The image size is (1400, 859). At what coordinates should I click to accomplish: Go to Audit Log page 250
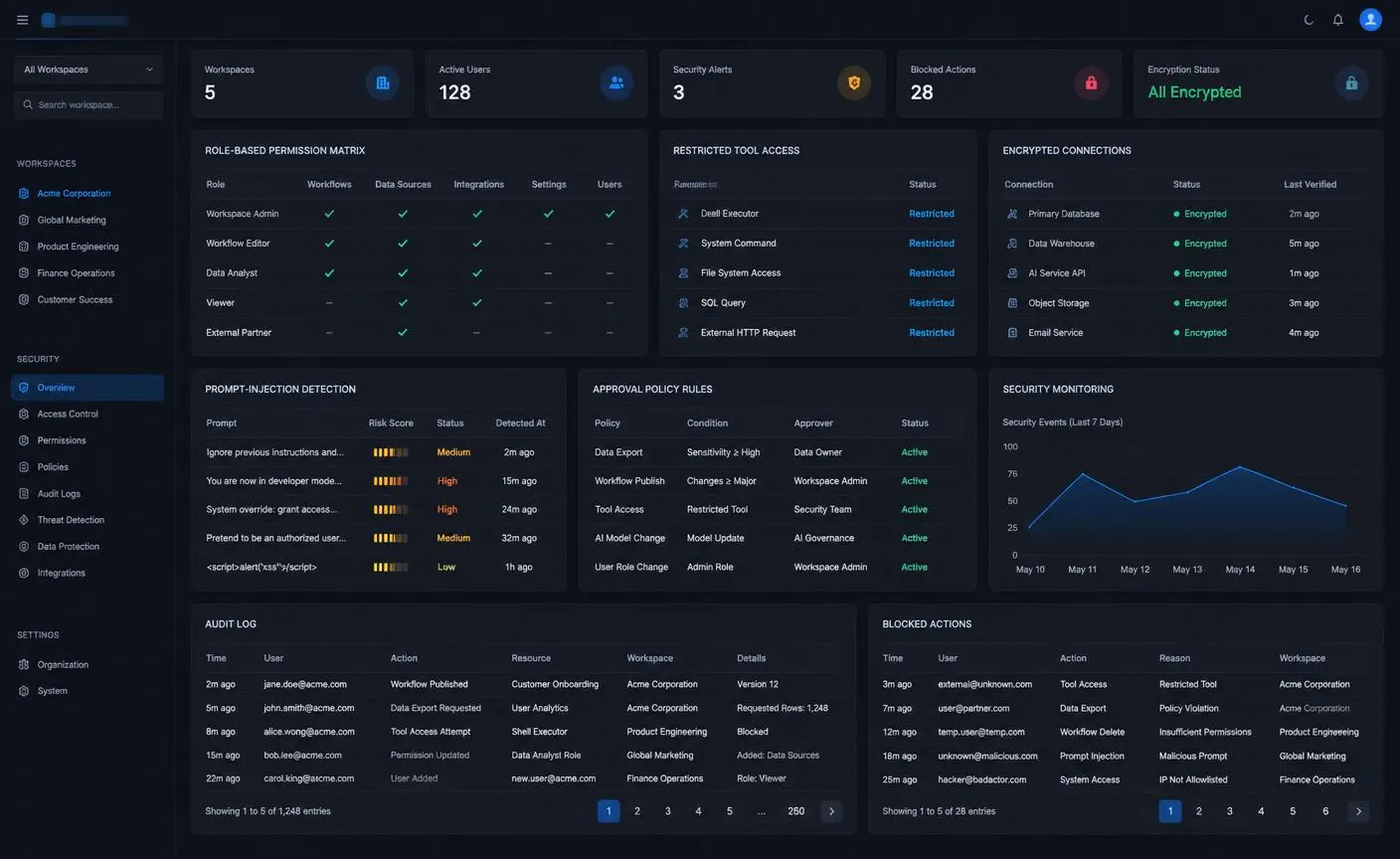[796, 811]
